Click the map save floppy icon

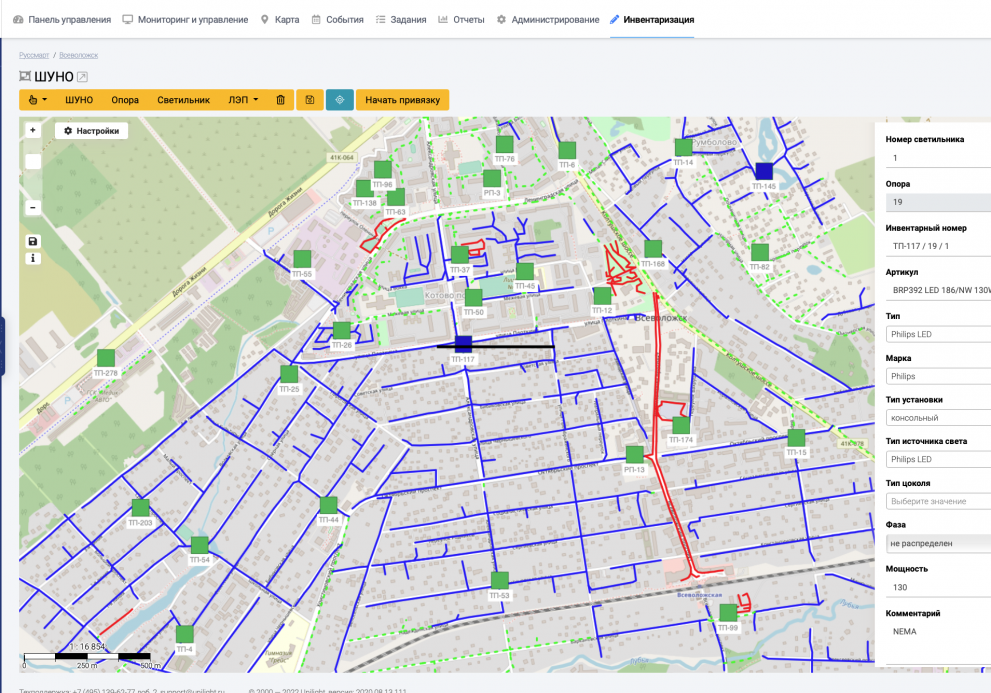33,242
